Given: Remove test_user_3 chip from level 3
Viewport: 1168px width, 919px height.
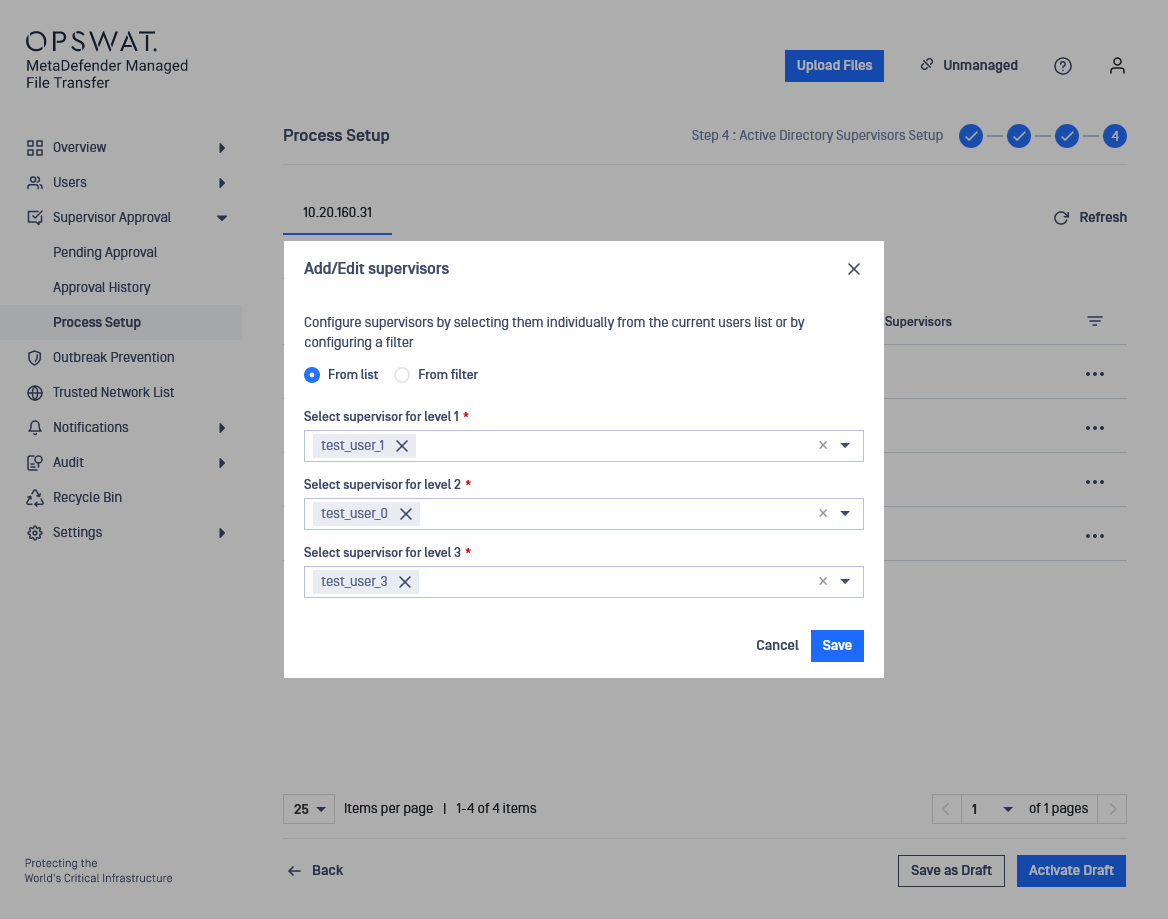Looking at the screenshot, I should tap(405, 582).
